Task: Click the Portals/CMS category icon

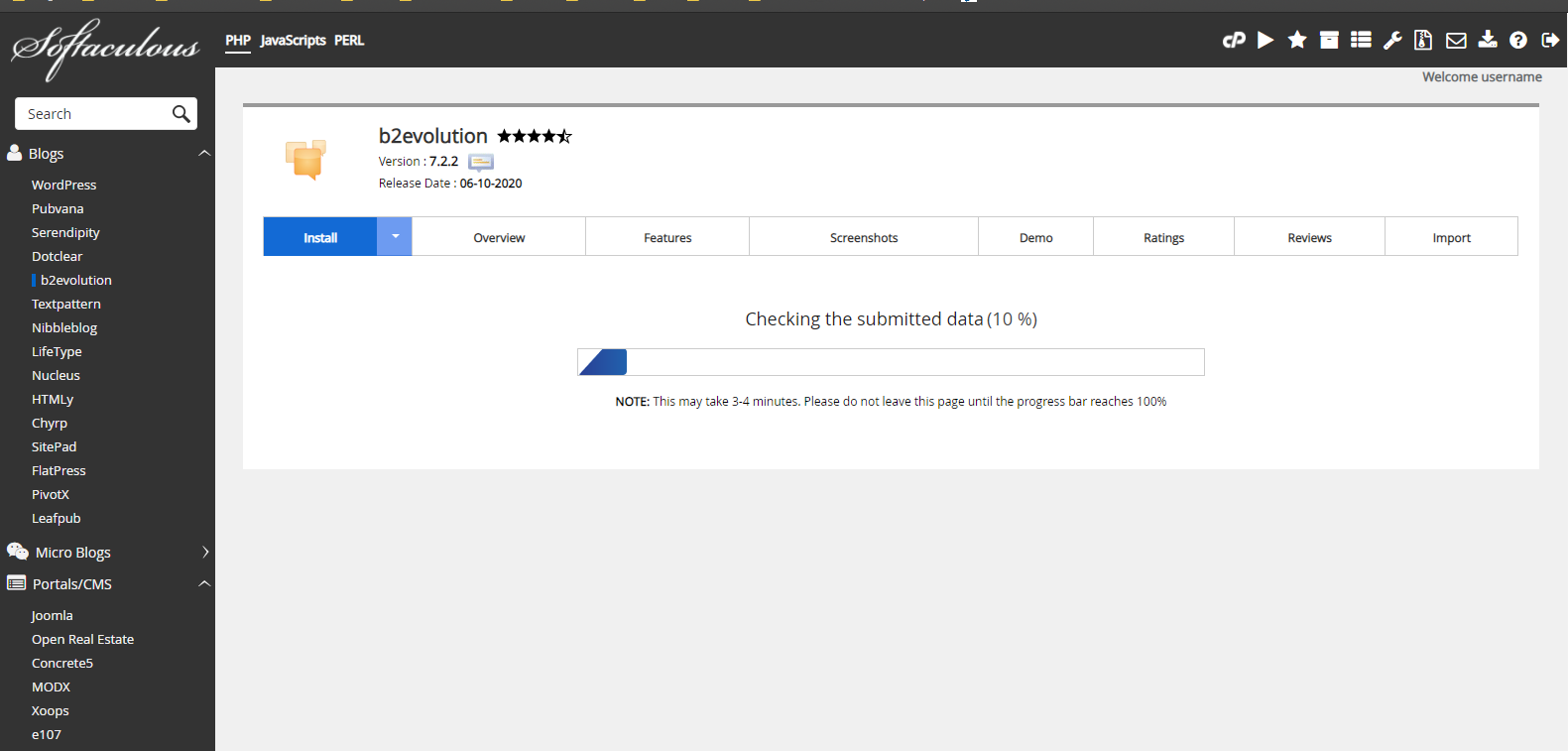Action: point(16,583)
